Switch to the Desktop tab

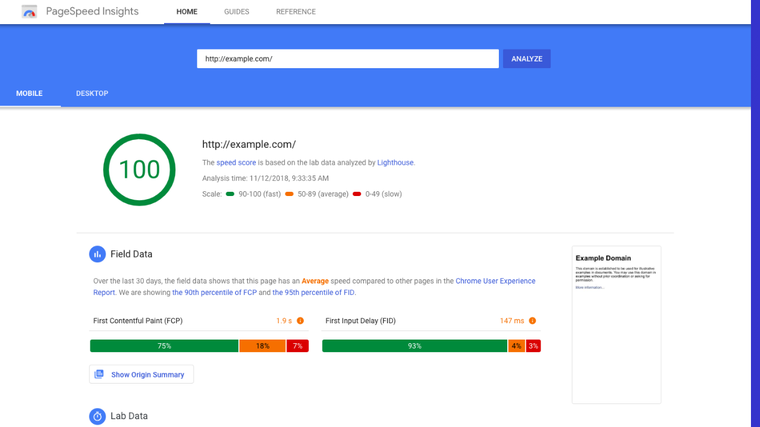point(92,93)
